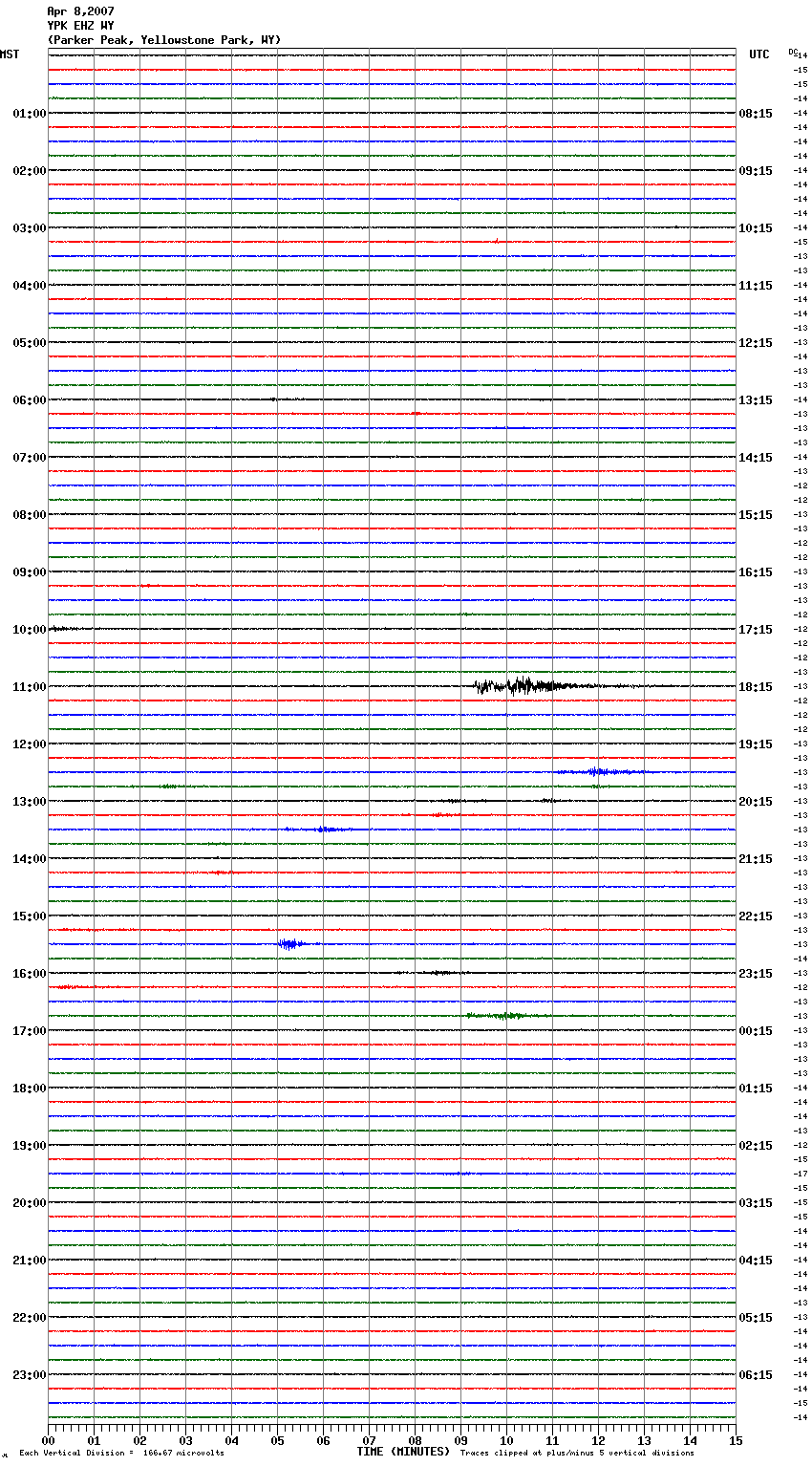Select the 23:00 MST time label
This screenshot has width=812, height=1466.
pyautogui.click(x=30, y=1375)
